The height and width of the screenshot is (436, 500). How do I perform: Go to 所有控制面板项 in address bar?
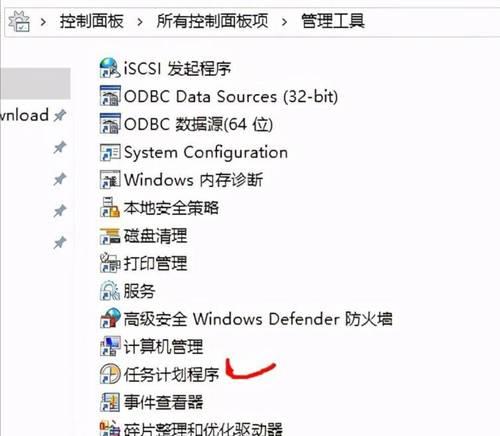click(212, 21)
